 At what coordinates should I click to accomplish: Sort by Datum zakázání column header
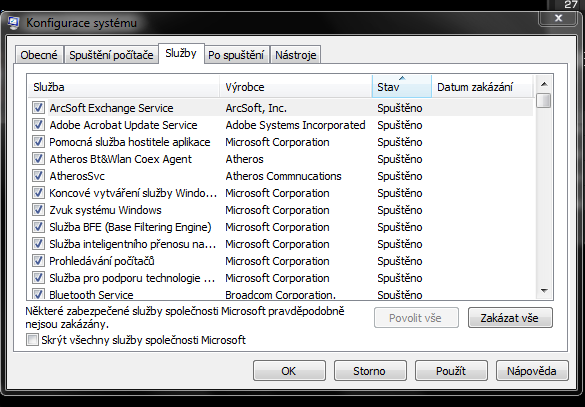[x=482, y=87]
